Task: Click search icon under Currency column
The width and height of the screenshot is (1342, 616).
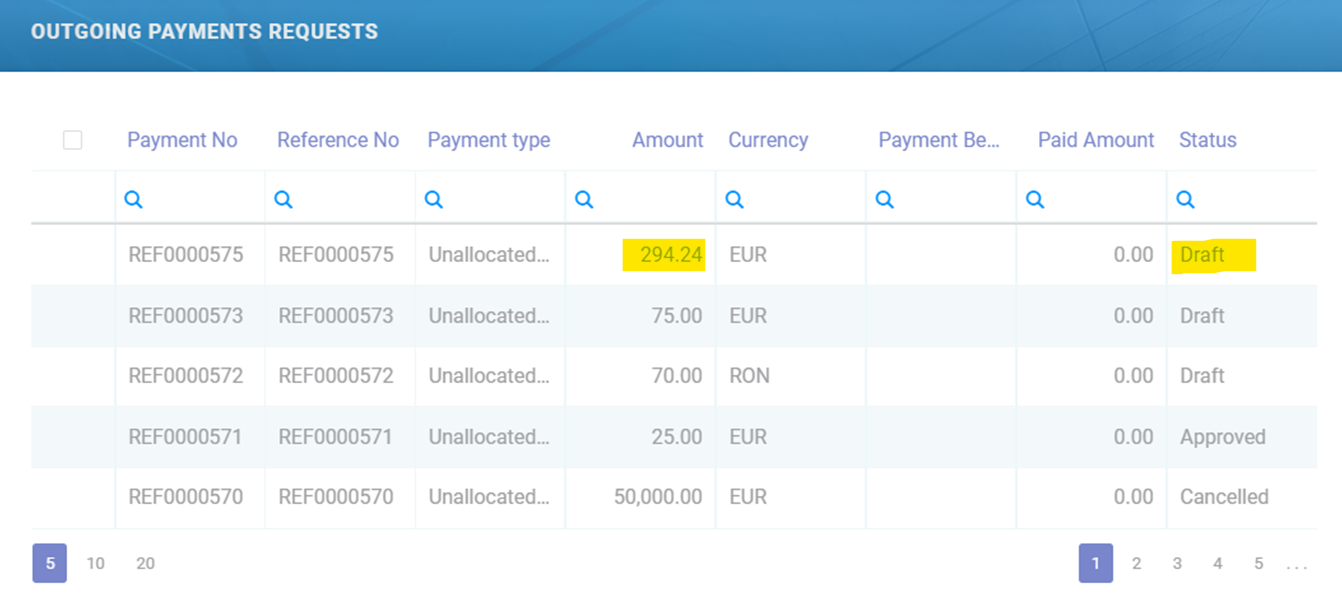Action: point(734,200)
